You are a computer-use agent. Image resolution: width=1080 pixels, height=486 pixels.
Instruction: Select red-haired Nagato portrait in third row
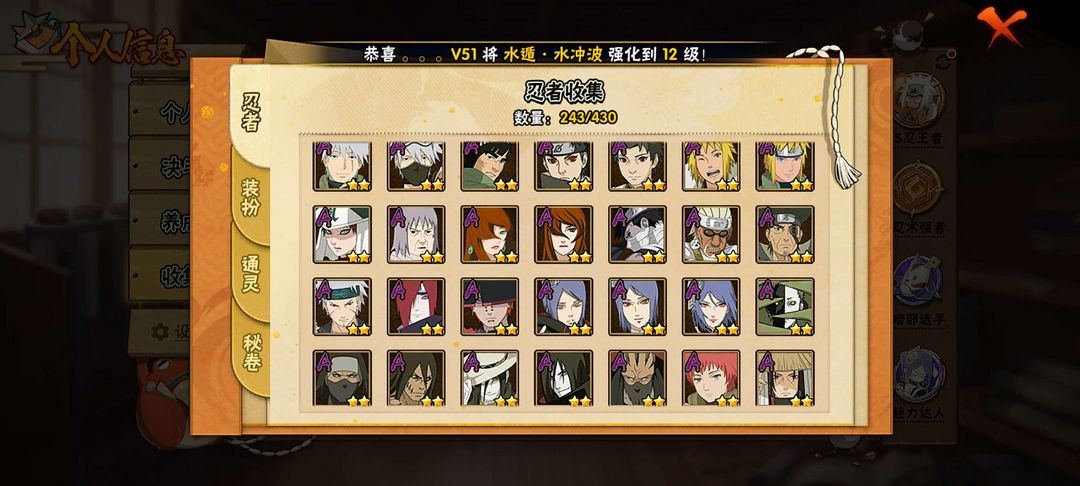(416, 306)
